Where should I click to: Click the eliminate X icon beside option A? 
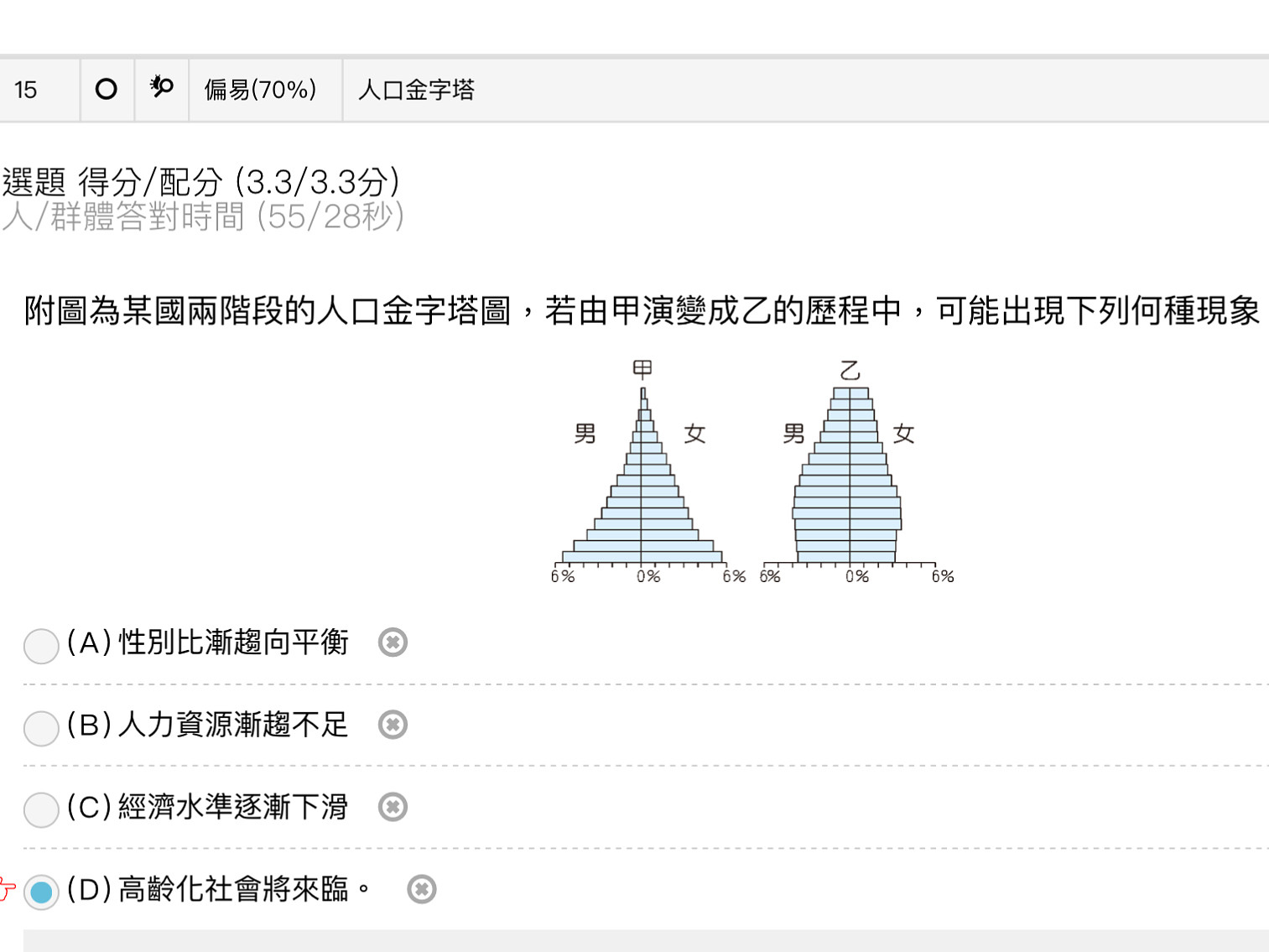coord(393,642)
